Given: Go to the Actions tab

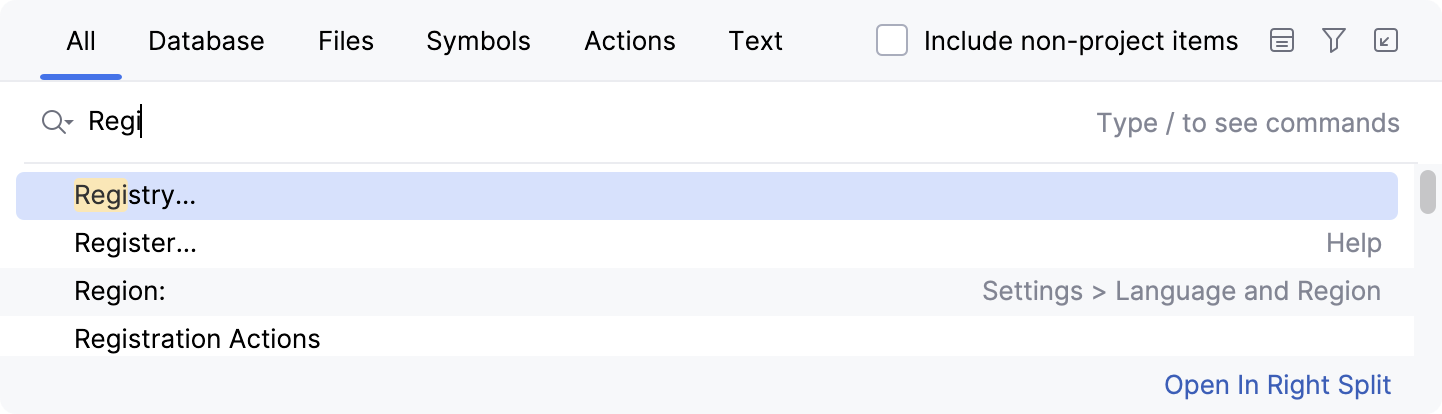Looking at the screenshot, I should pos(630,41).
